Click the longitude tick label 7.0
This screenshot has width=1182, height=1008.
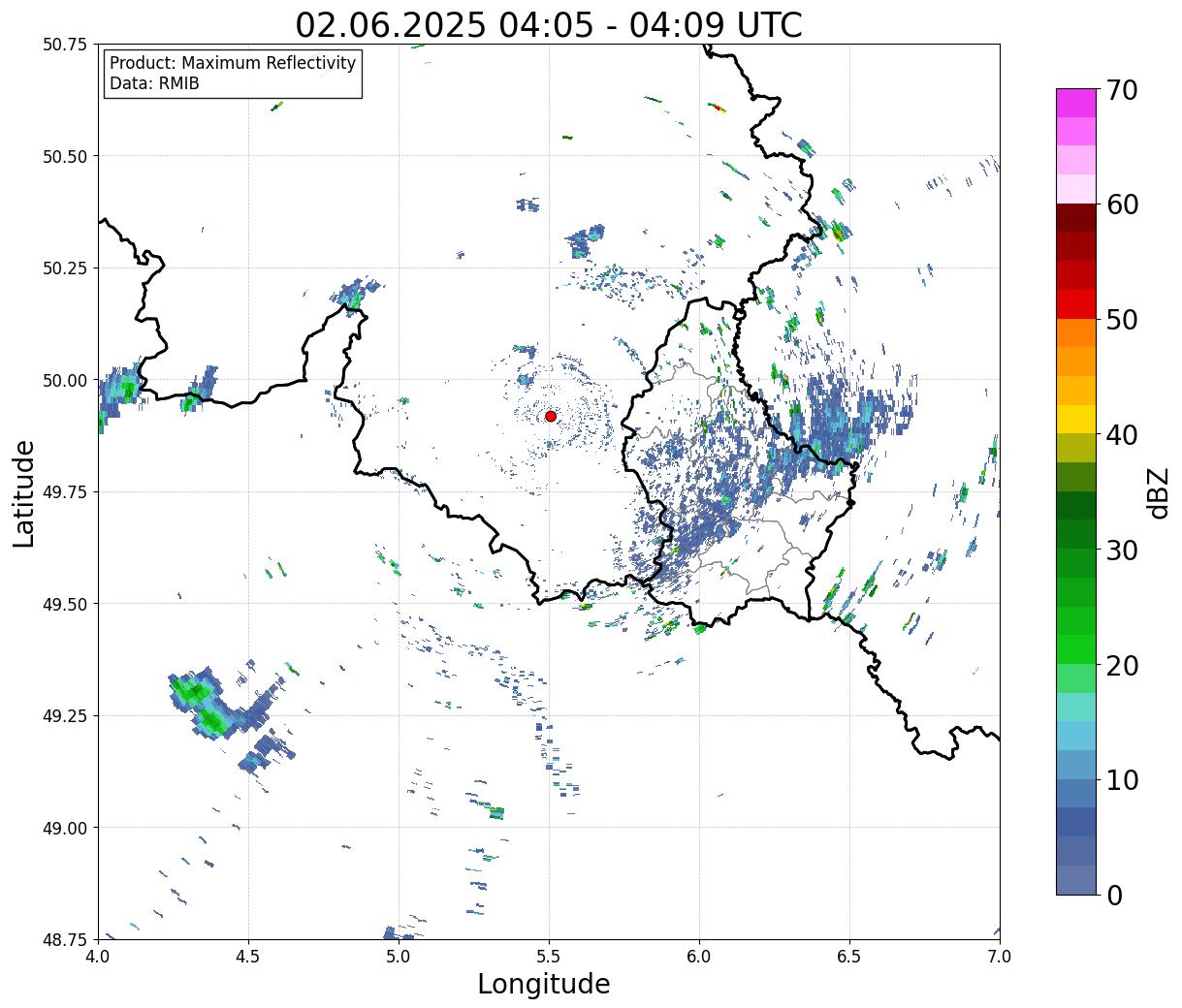coord(1000,956)
